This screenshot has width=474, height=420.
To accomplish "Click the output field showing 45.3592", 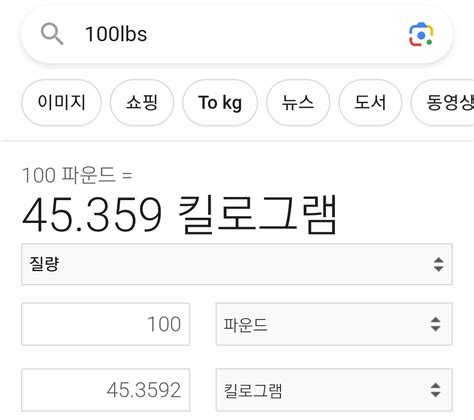I will 106,390.
